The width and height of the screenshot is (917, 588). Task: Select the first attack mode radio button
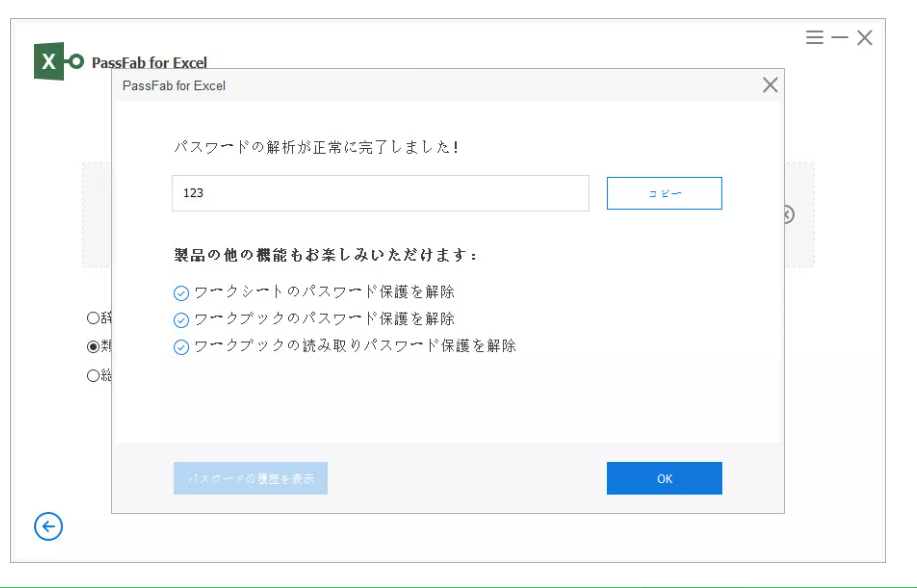(92, 318)
